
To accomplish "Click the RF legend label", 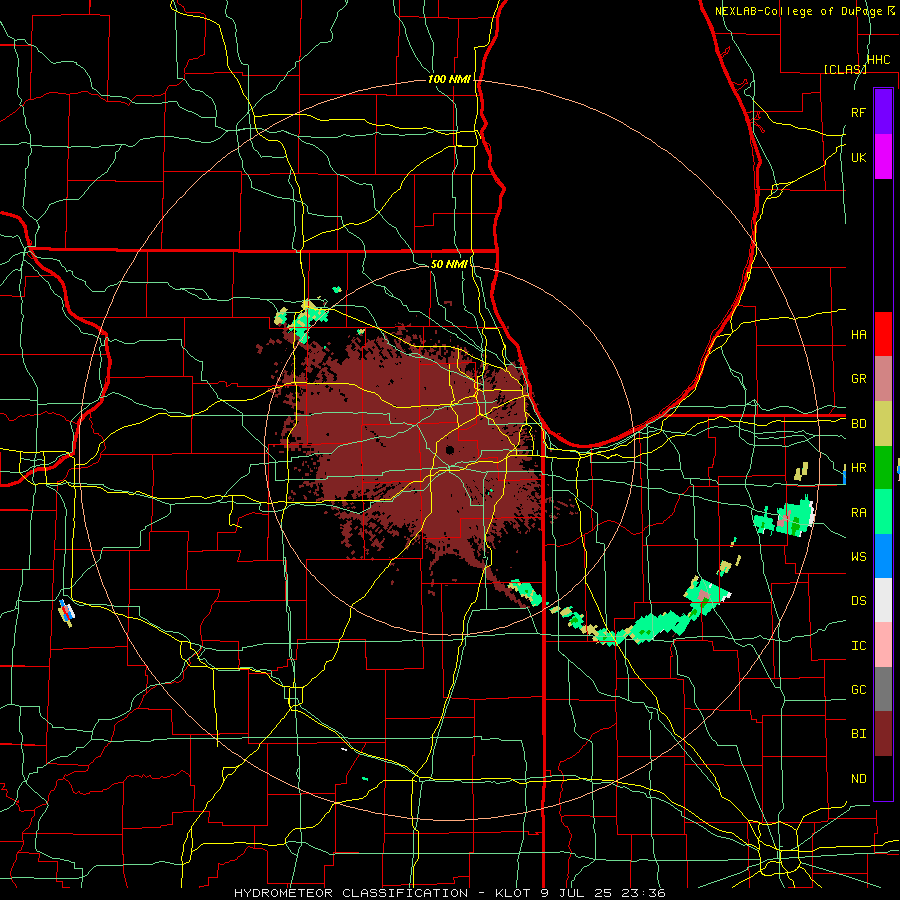I will (x=859, y=112).
